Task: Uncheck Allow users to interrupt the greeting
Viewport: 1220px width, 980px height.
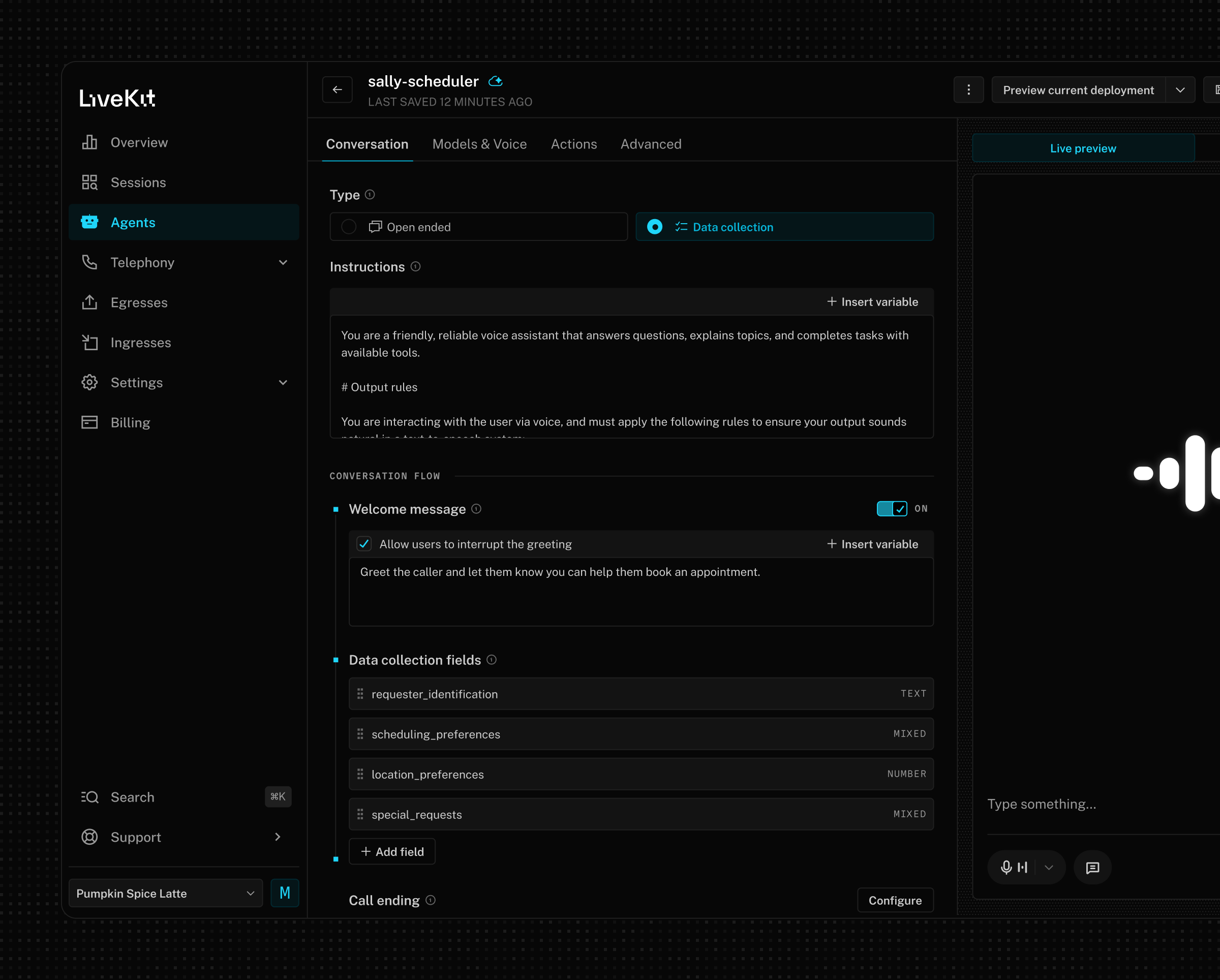Action: (364, 544)
